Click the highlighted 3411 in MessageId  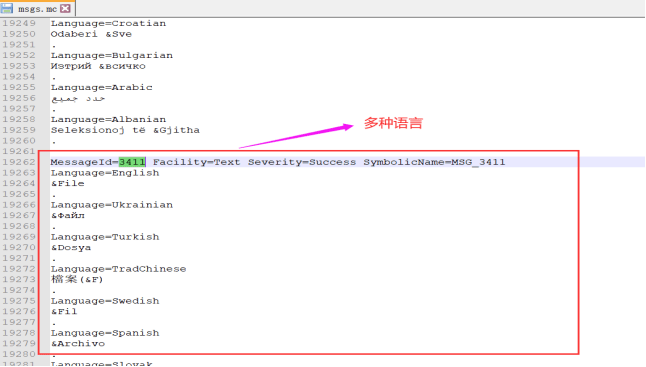132,162
